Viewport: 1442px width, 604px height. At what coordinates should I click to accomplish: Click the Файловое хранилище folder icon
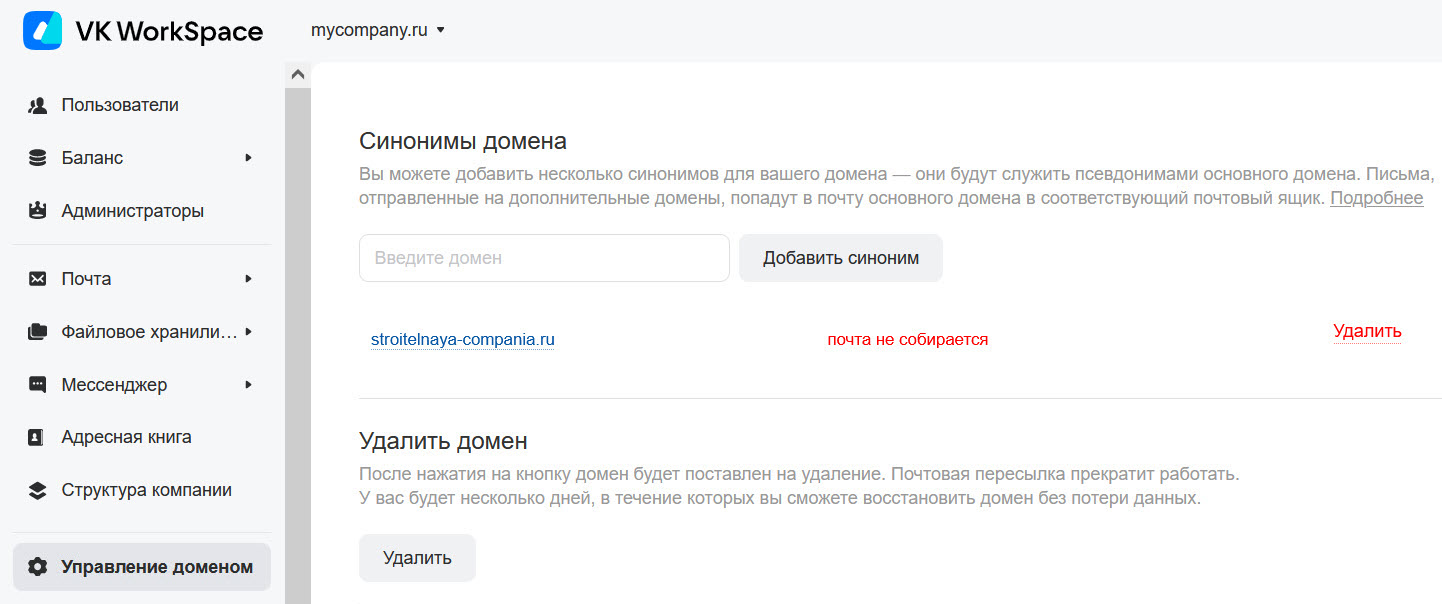pos(38,332)
